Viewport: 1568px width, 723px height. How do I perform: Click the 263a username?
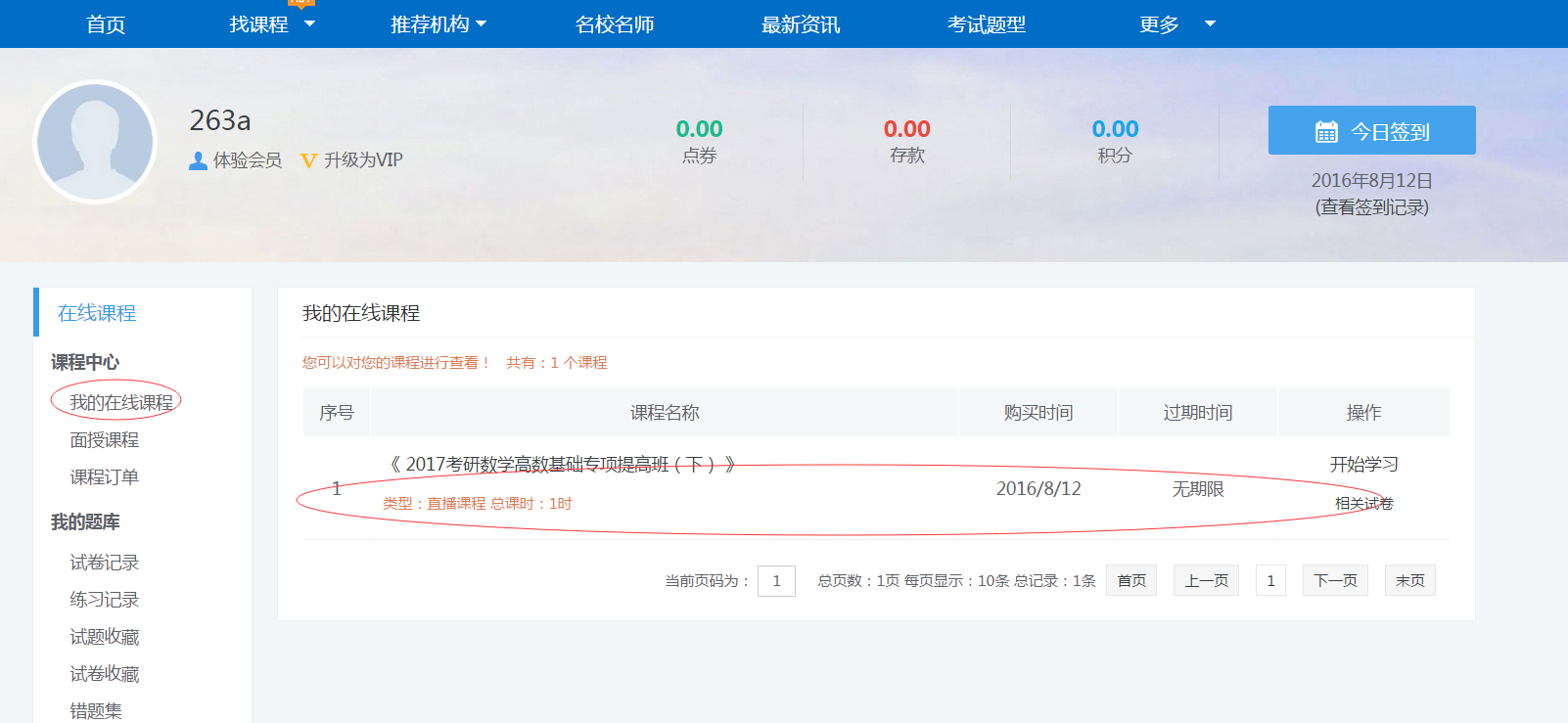click(x=220, y=120)
